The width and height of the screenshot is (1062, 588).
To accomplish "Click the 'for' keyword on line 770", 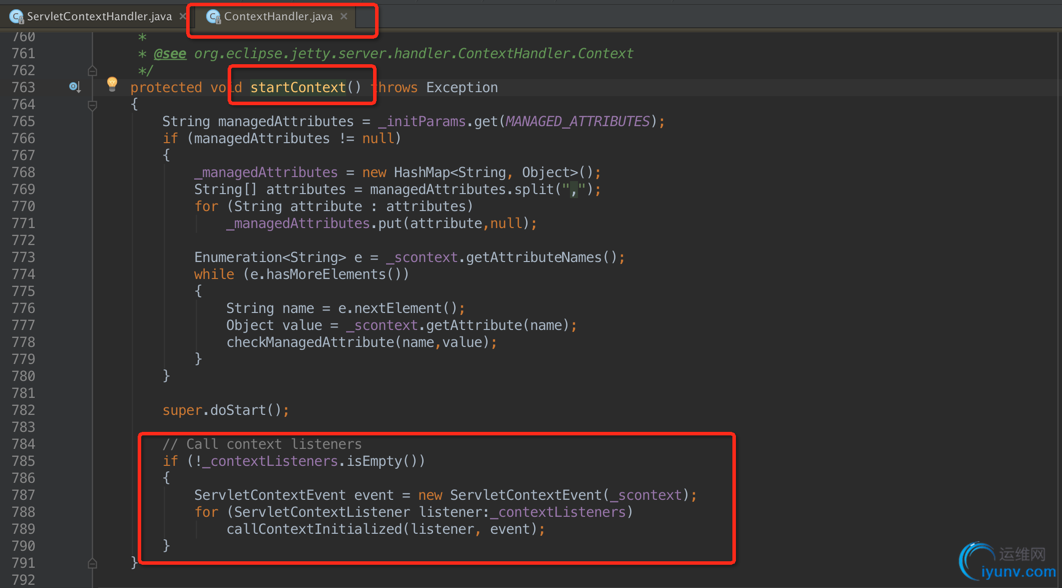I will tap(206, 206).
